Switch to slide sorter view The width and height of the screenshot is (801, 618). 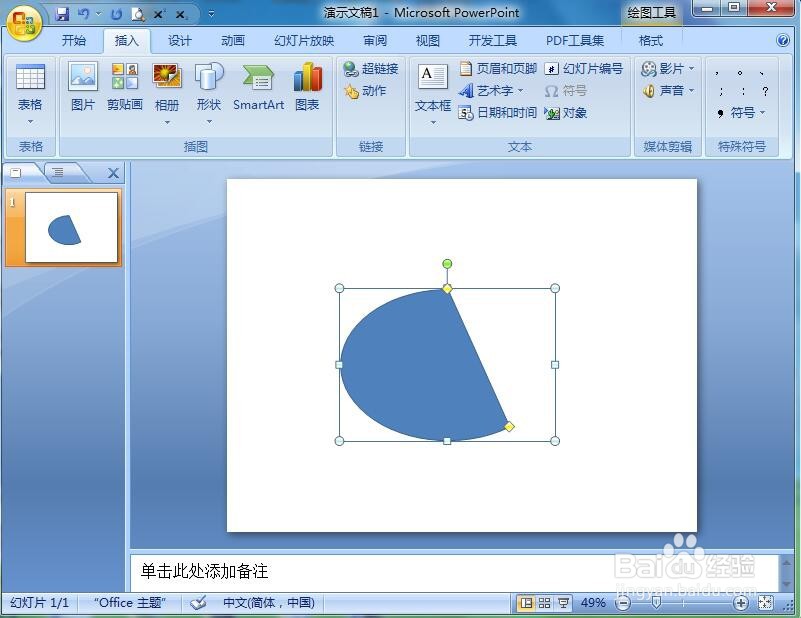point(545,603)
